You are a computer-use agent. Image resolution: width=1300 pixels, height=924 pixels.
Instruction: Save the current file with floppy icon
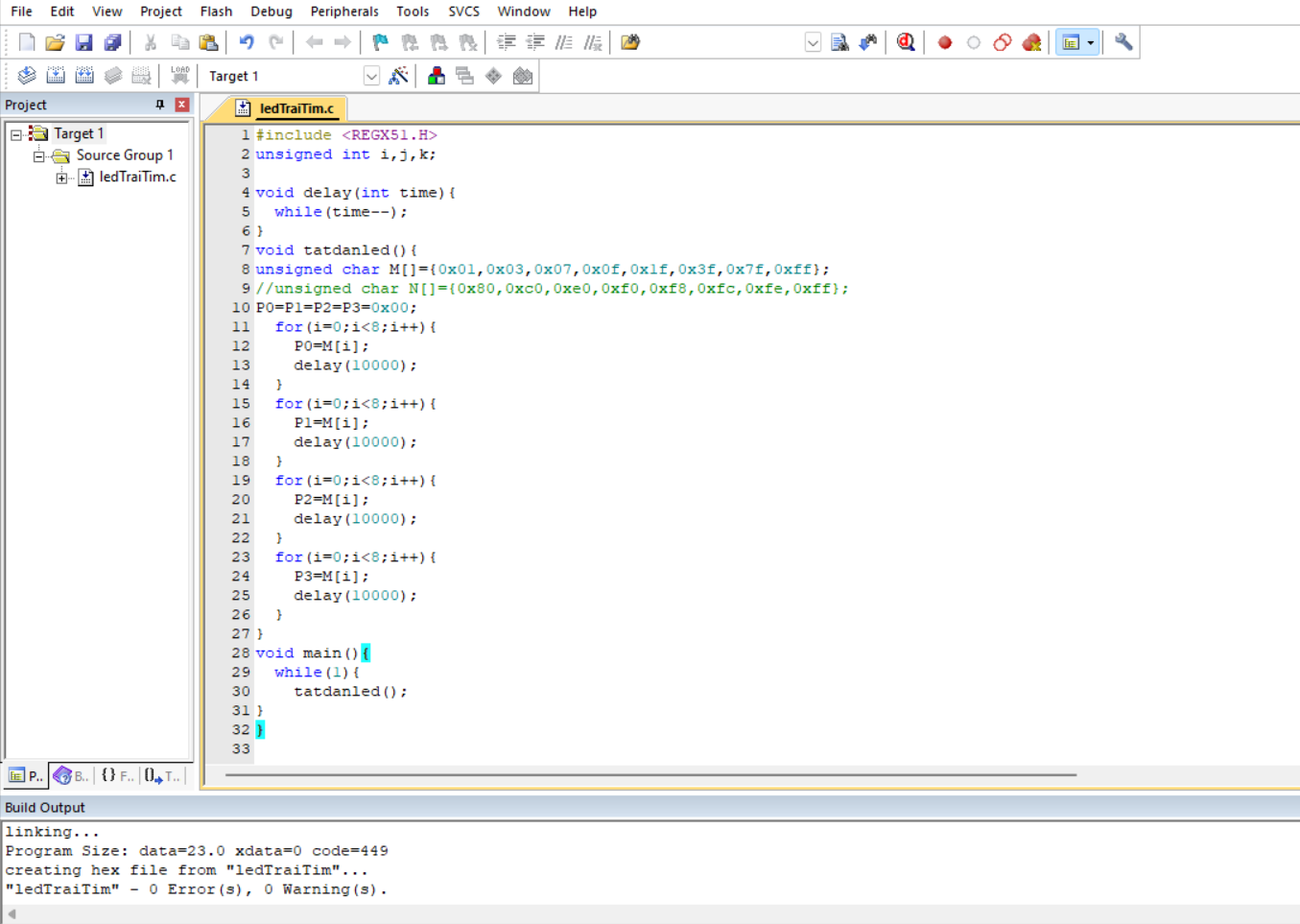point(84,42)
